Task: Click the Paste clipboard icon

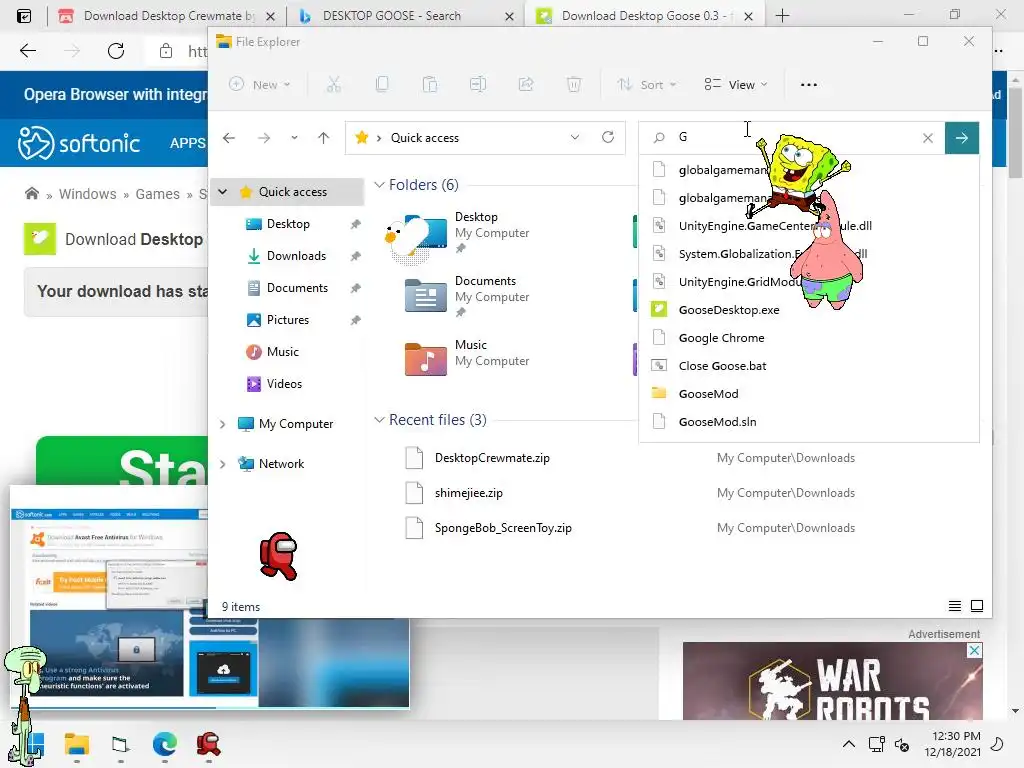Action: pyautogui.click(x=430, y=84)
